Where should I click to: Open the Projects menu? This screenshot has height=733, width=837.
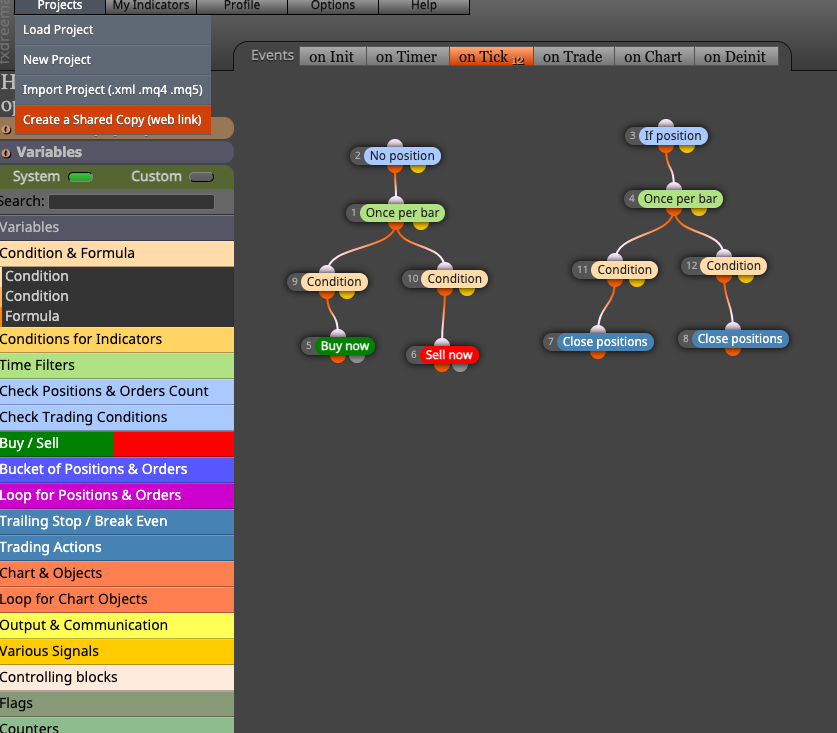click(60, 6)
